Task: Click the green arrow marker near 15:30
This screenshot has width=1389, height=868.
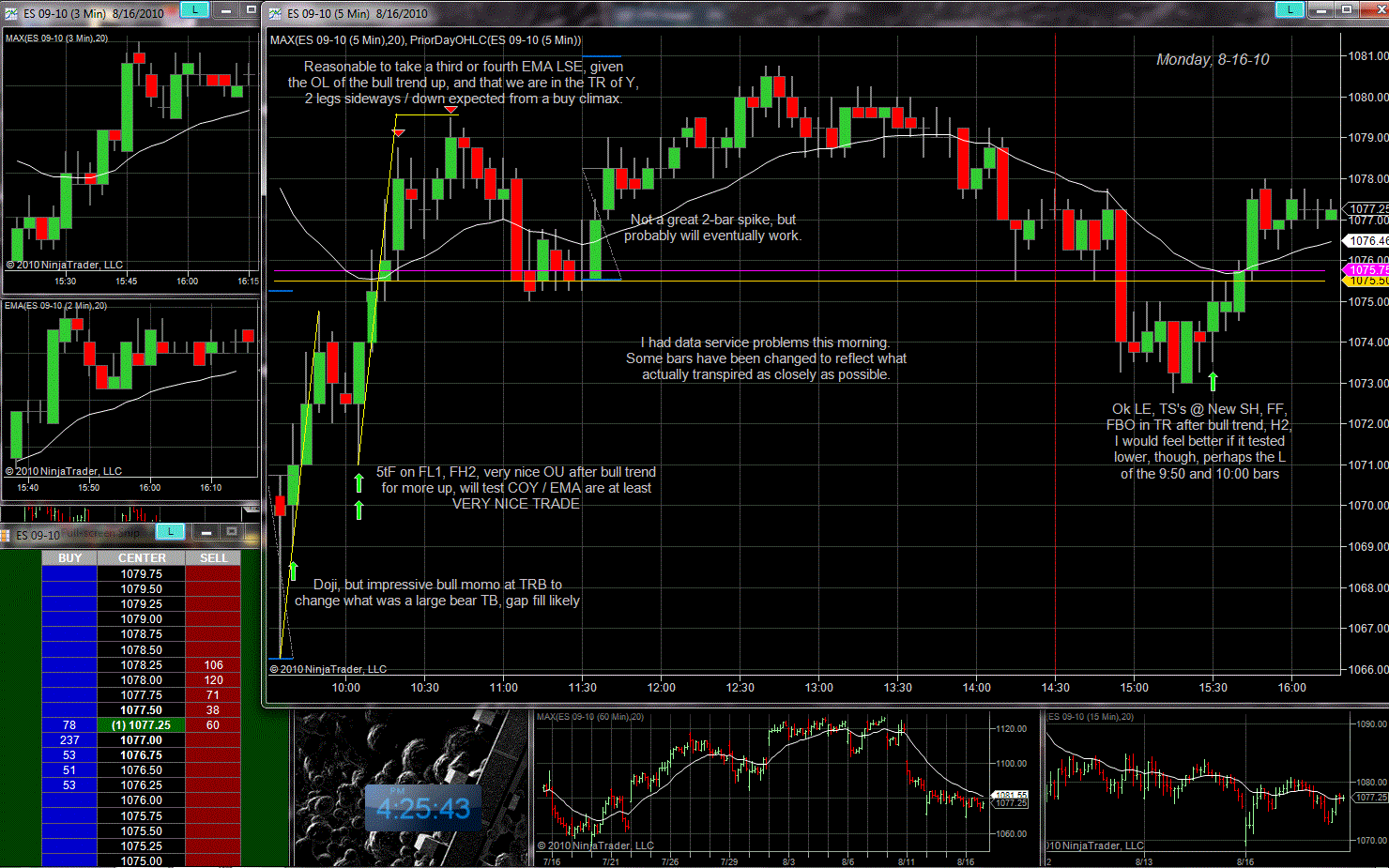Action: 1213,381
